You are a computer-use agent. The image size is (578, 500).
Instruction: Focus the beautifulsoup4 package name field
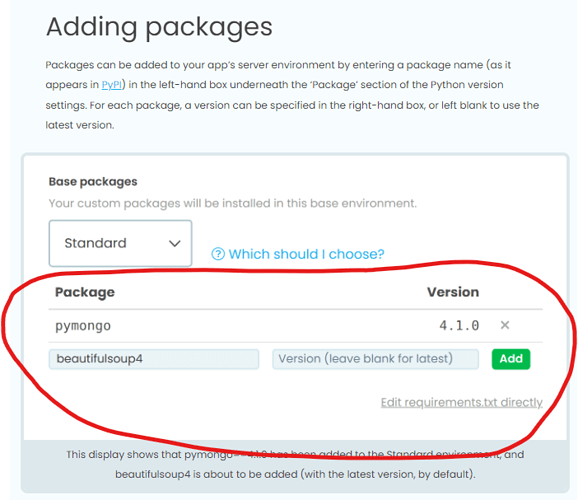coord(154,359)
